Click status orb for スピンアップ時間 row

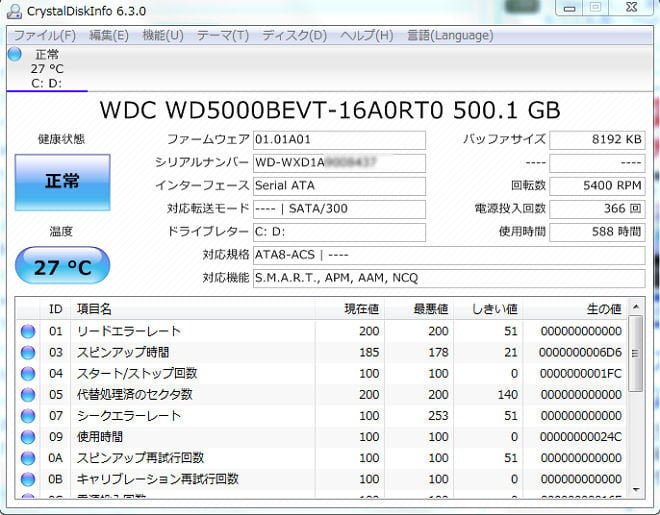tap(28, 352)
